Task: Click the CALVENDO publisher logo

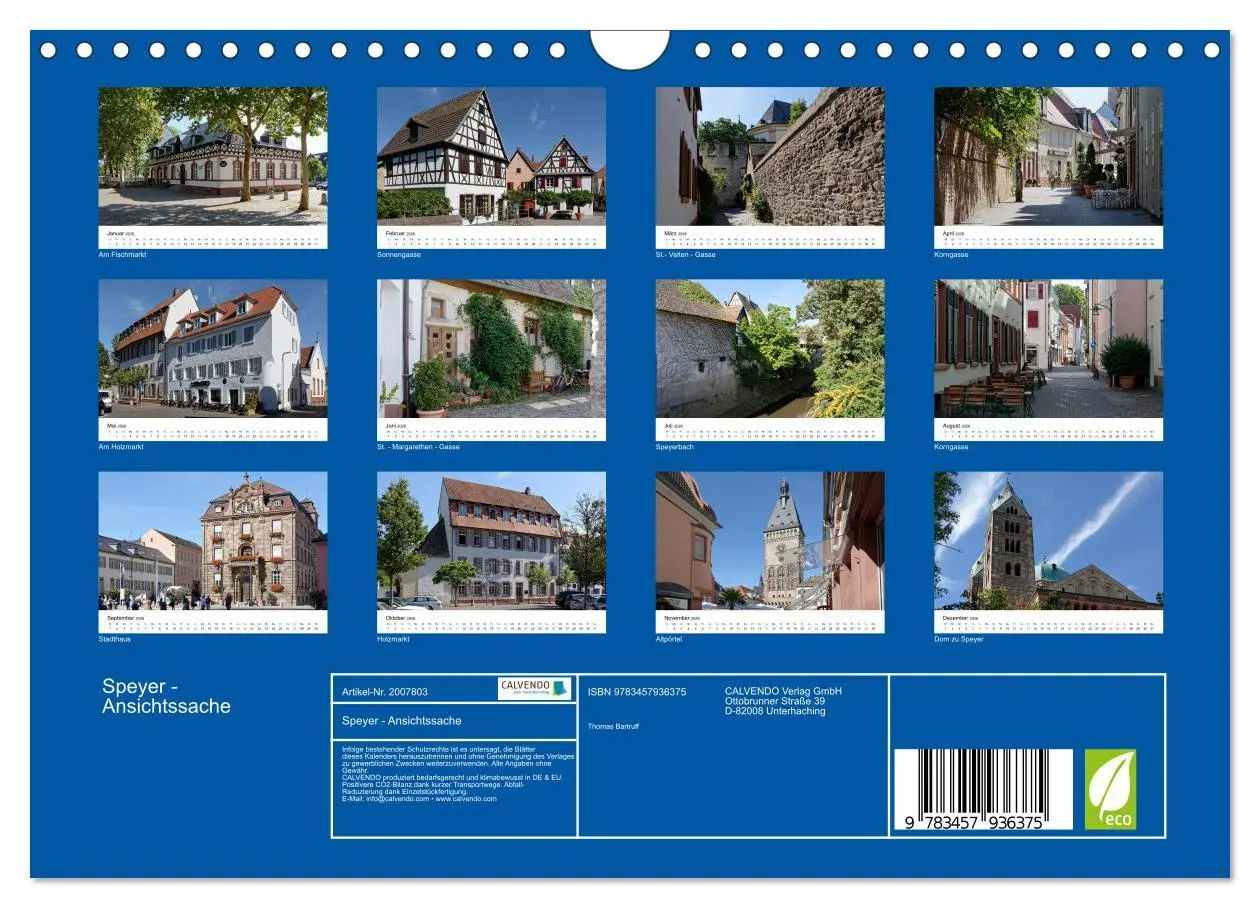Action: coord(527,688)
